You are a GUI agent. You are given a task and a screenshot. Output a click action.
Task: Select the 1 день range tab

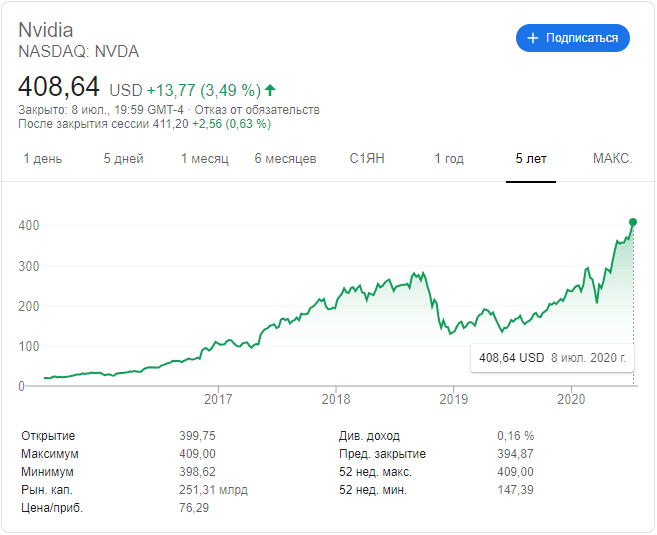42,159
